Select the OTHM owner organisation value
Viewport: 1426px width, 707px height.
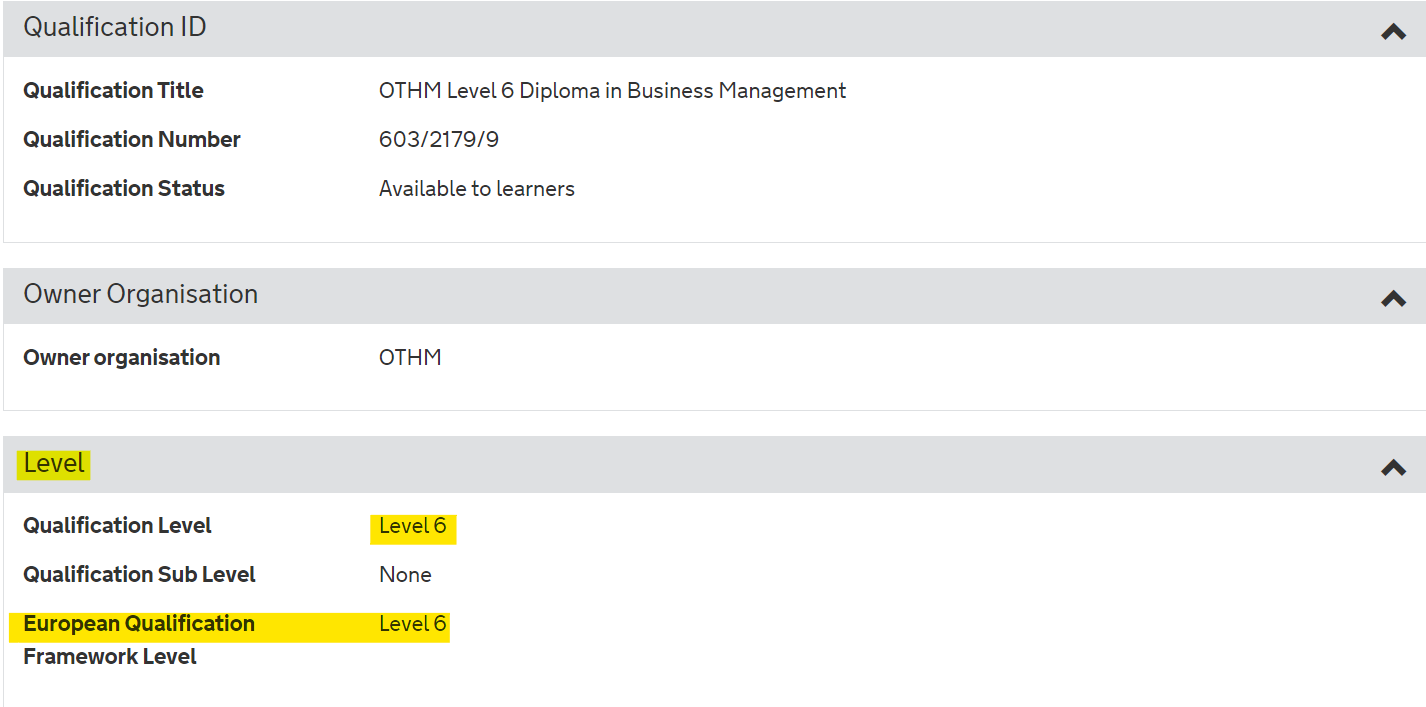[x=410, y=358]
